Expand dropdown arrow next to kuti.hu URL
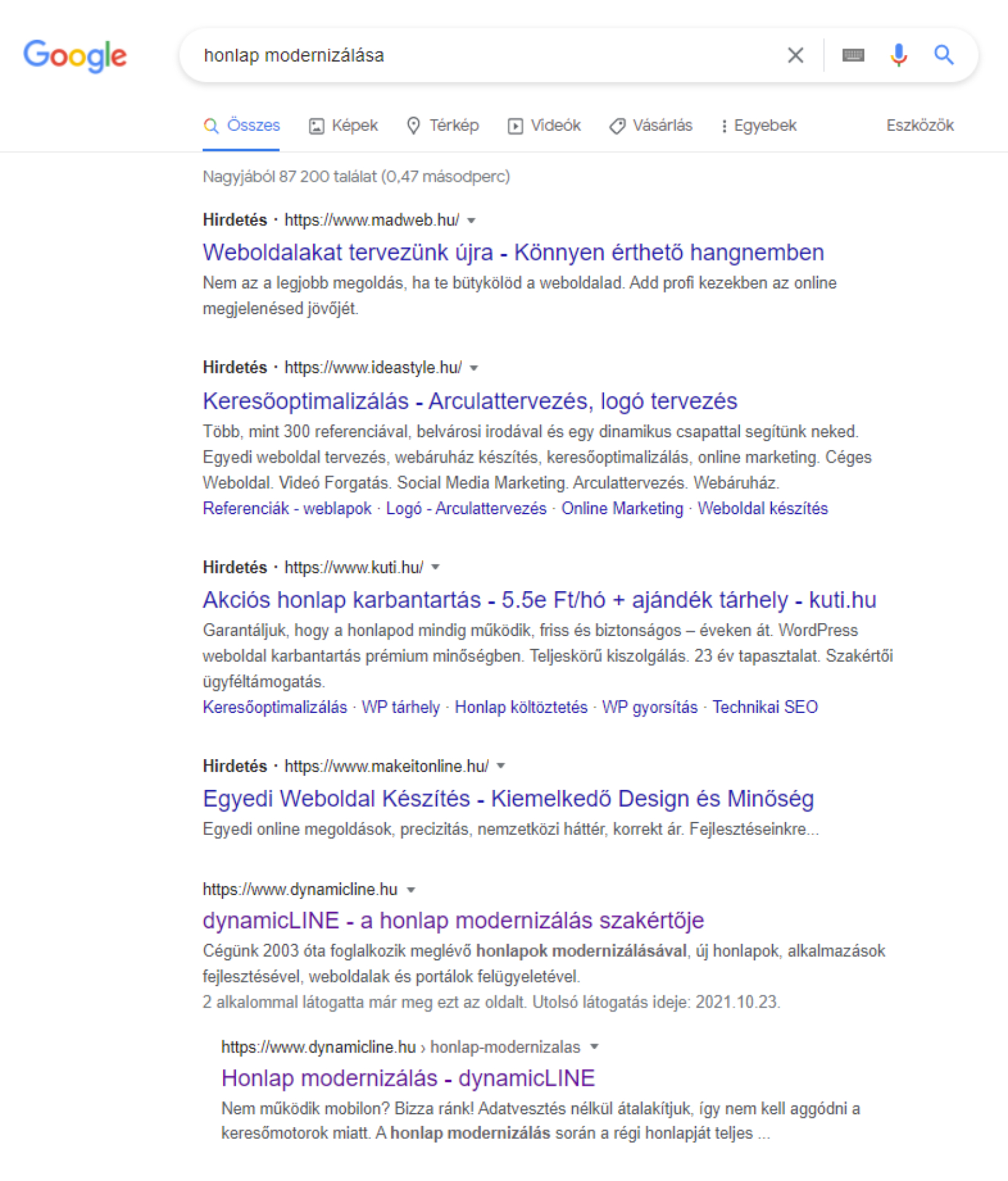 pos(435,567)
